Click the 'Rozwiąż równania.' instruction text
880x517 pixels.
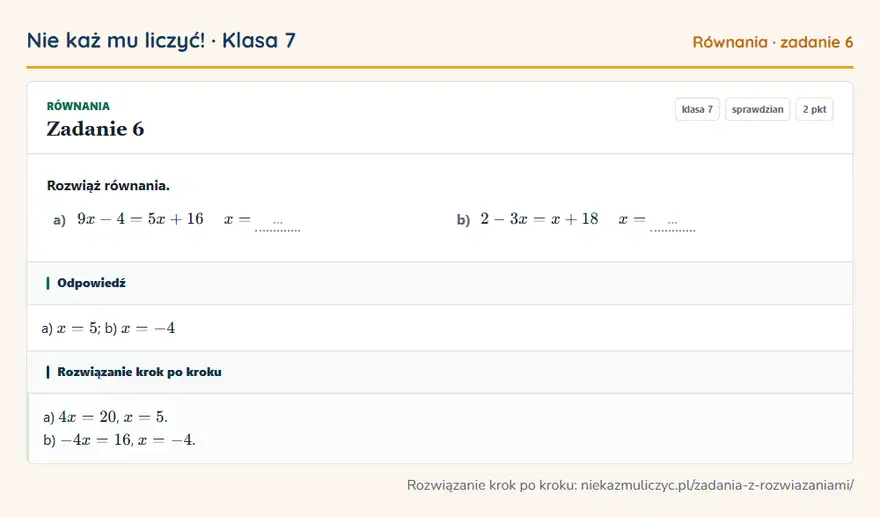(x=108, y=186)
